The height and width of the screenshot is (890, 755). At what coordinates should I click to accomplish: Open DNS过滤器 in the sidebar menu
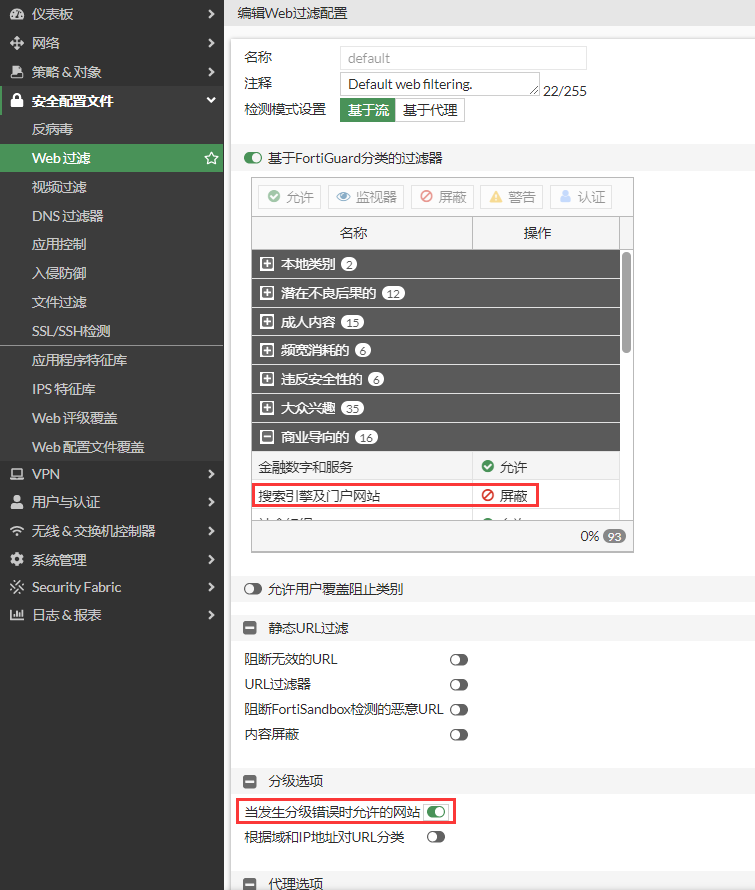[x=67, y=216]
